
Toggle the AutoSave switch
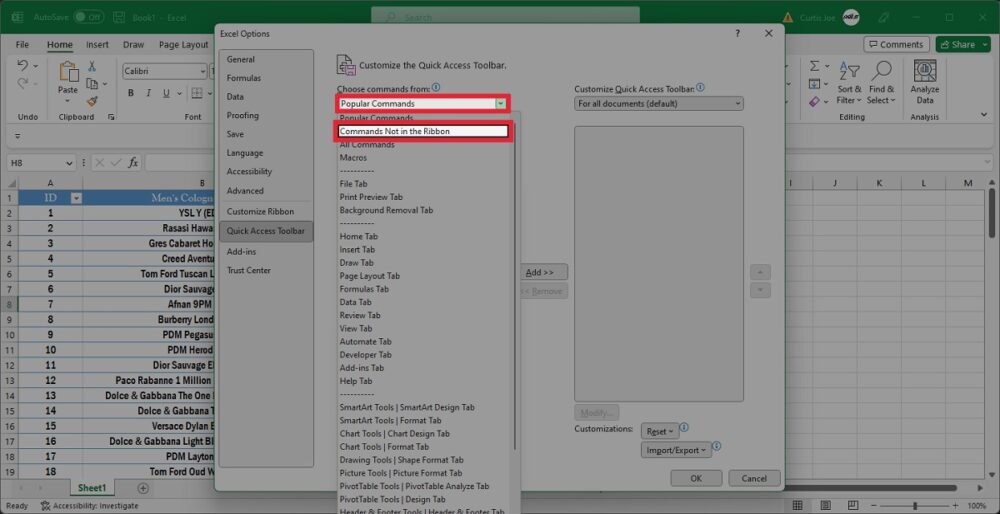click(88, 17)
